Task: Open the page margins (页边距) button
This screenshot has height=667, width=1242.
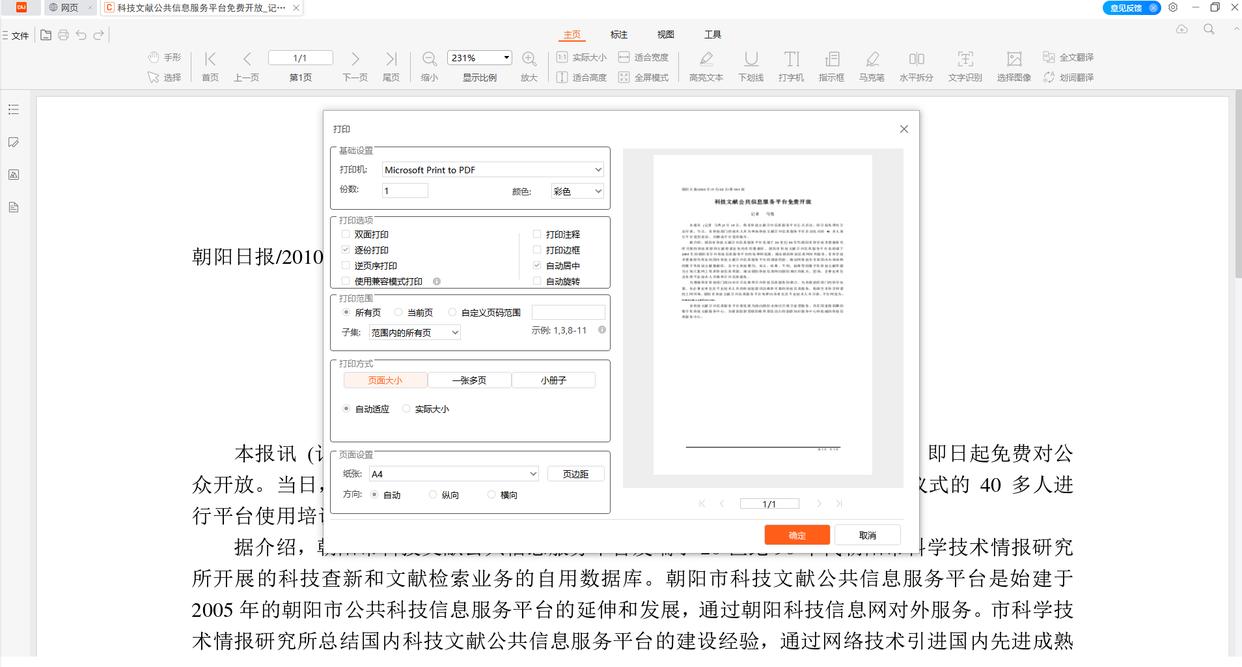Action: [575, 474]
